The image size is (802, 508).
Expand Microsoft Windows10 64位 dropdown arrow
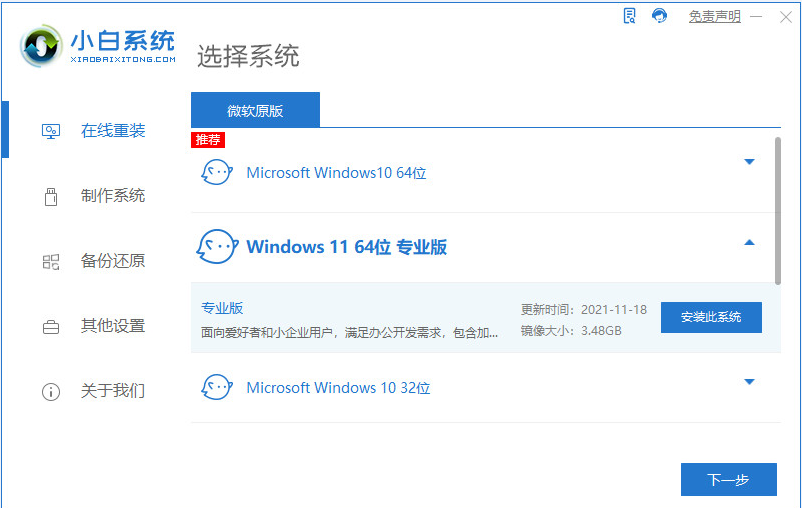point(749,162)
